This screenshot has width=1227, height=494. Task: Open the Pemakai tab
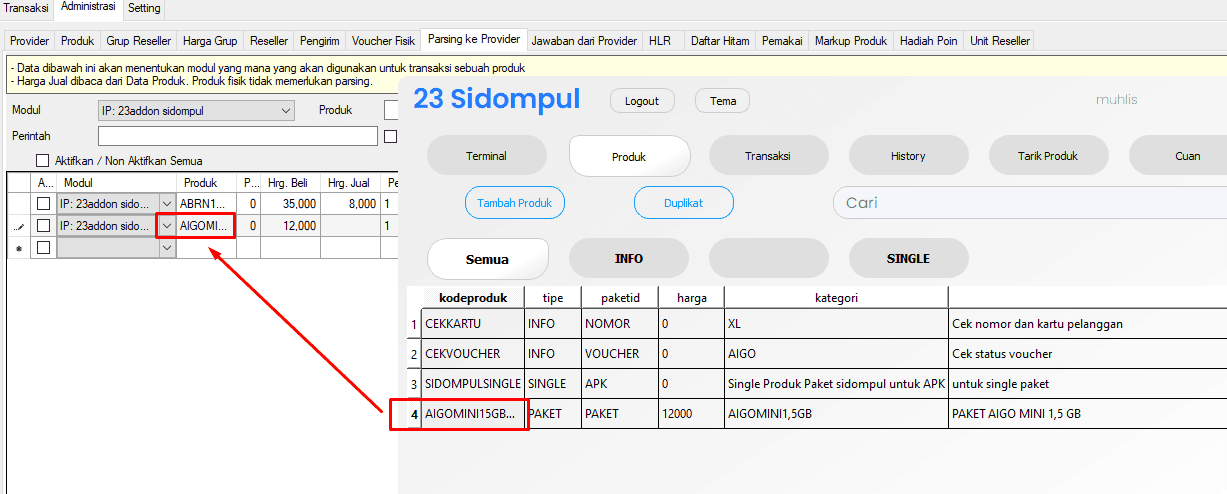[782, 41]
